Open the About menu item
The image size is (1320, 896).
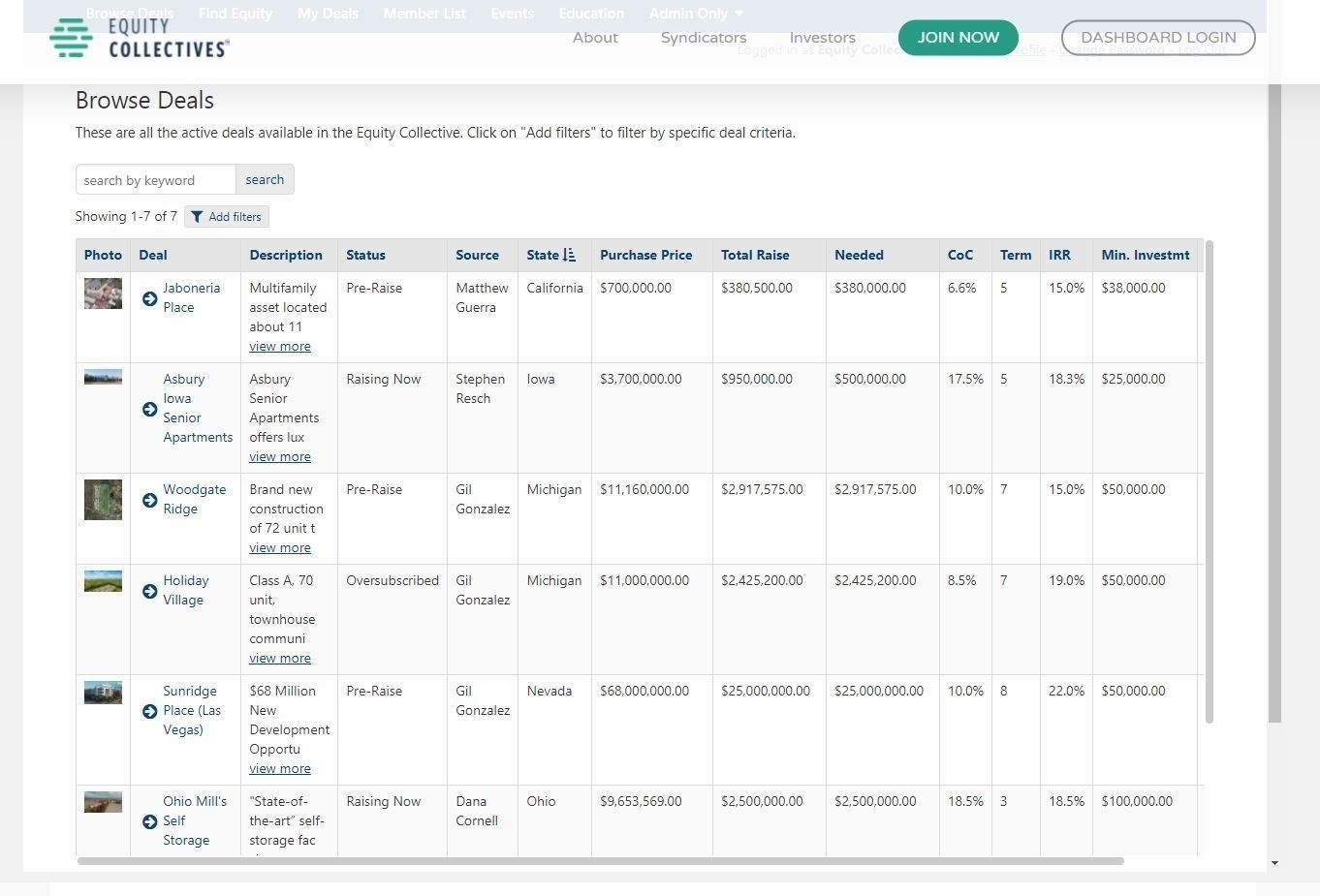(595, 38)
